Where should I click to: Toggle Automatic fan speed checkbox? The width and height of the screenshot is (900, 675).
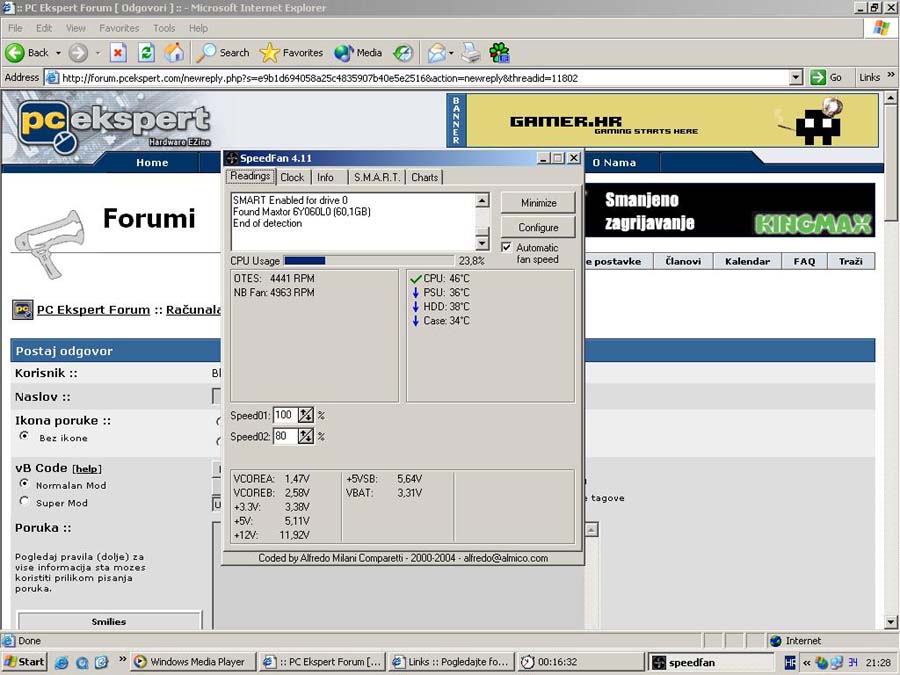point(506,247)
